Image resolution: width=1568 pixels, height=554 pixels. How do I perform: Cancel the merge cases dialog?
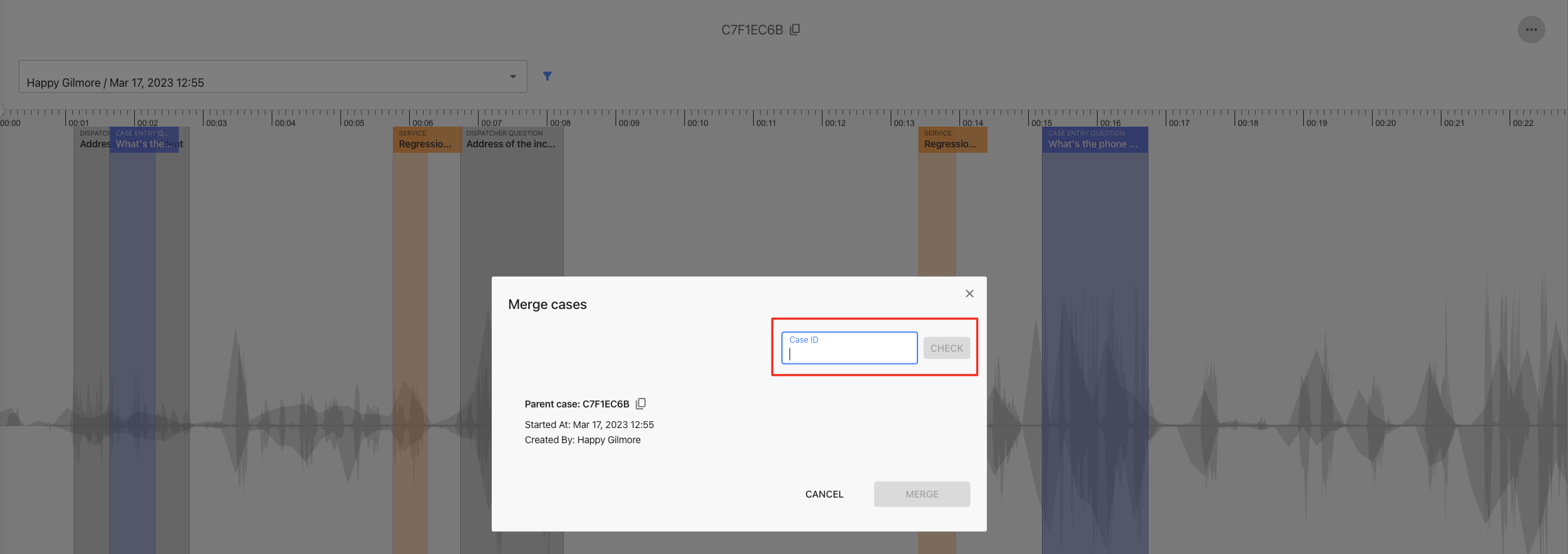pyautogui.click(x=824, y=494)
